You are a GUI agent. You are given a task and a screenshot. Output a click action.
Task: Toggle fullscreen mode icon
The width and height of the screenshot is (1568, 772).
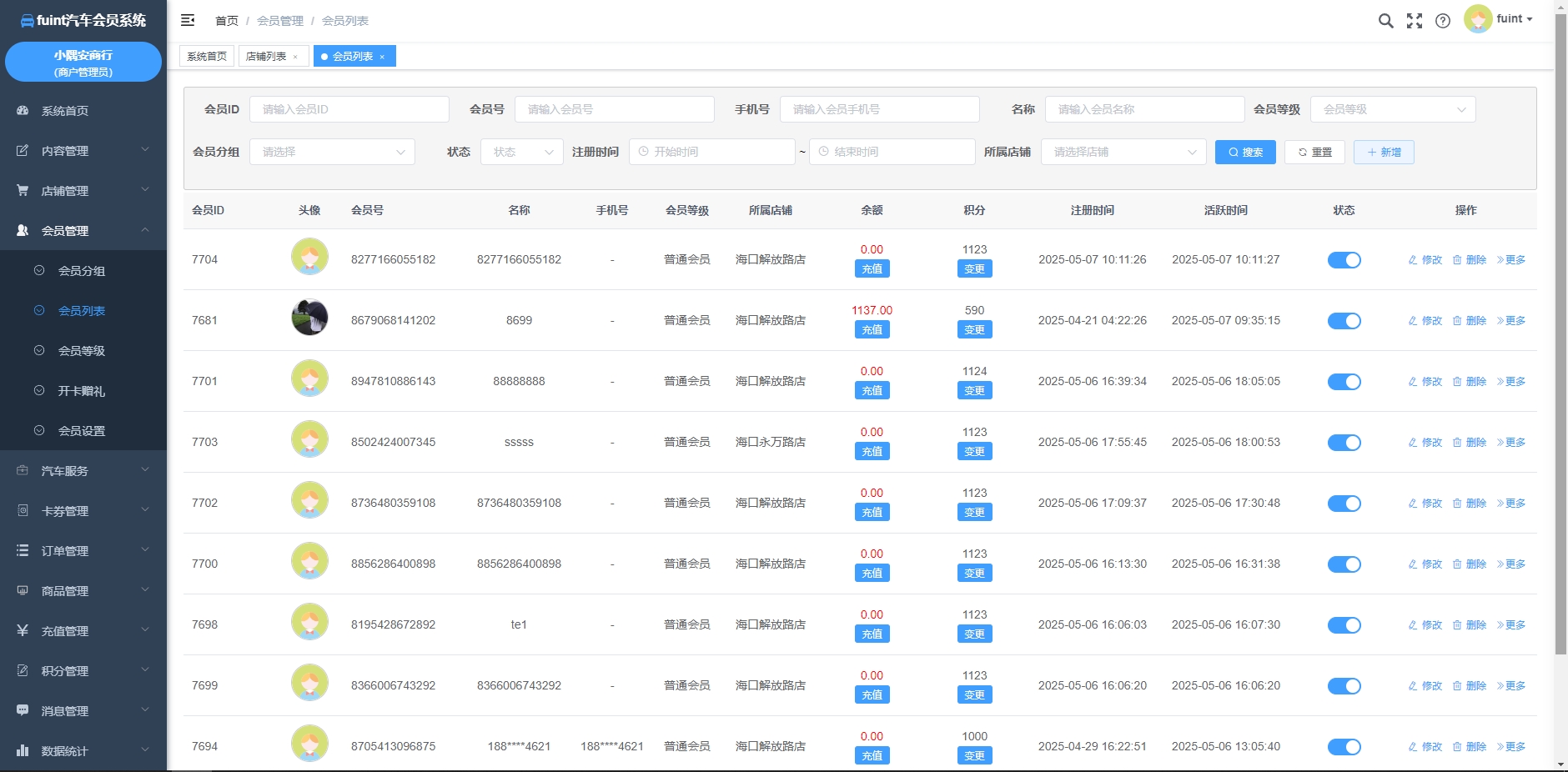click(x=1415, y=21)
